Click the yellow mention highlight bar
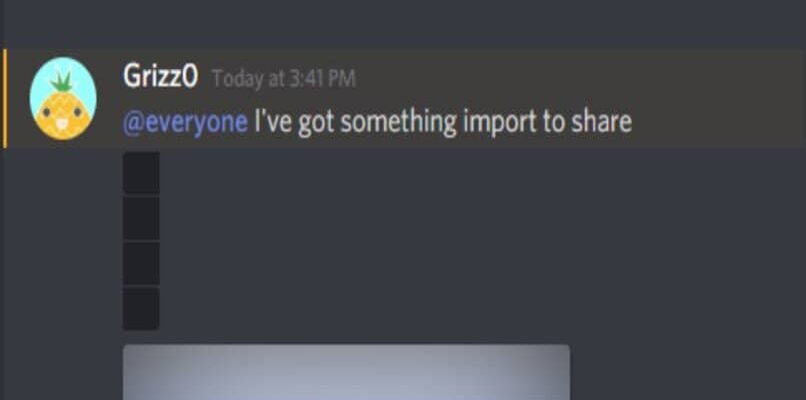Viewport: 806px width, 400px height. pyautogui.click(x=5, y=99)
